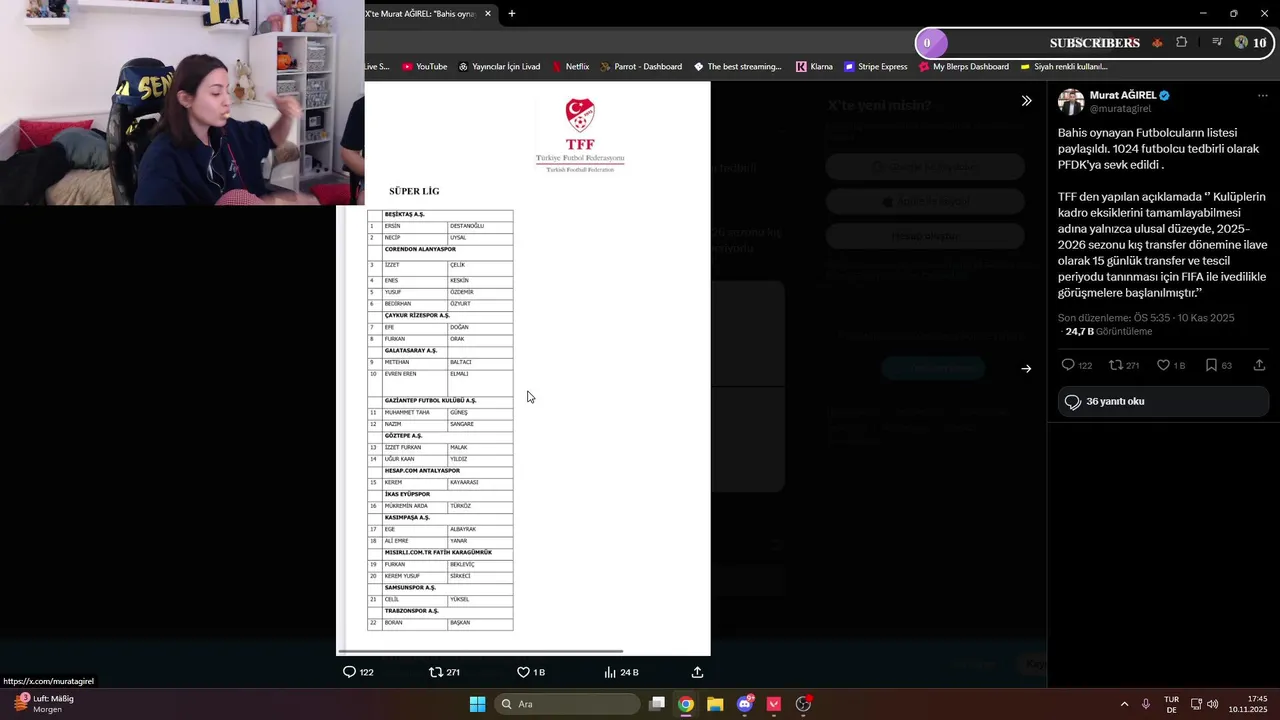Bookmark the tweet showing 63 bookmarks

pyautogui.click(x=1211, y=365)
